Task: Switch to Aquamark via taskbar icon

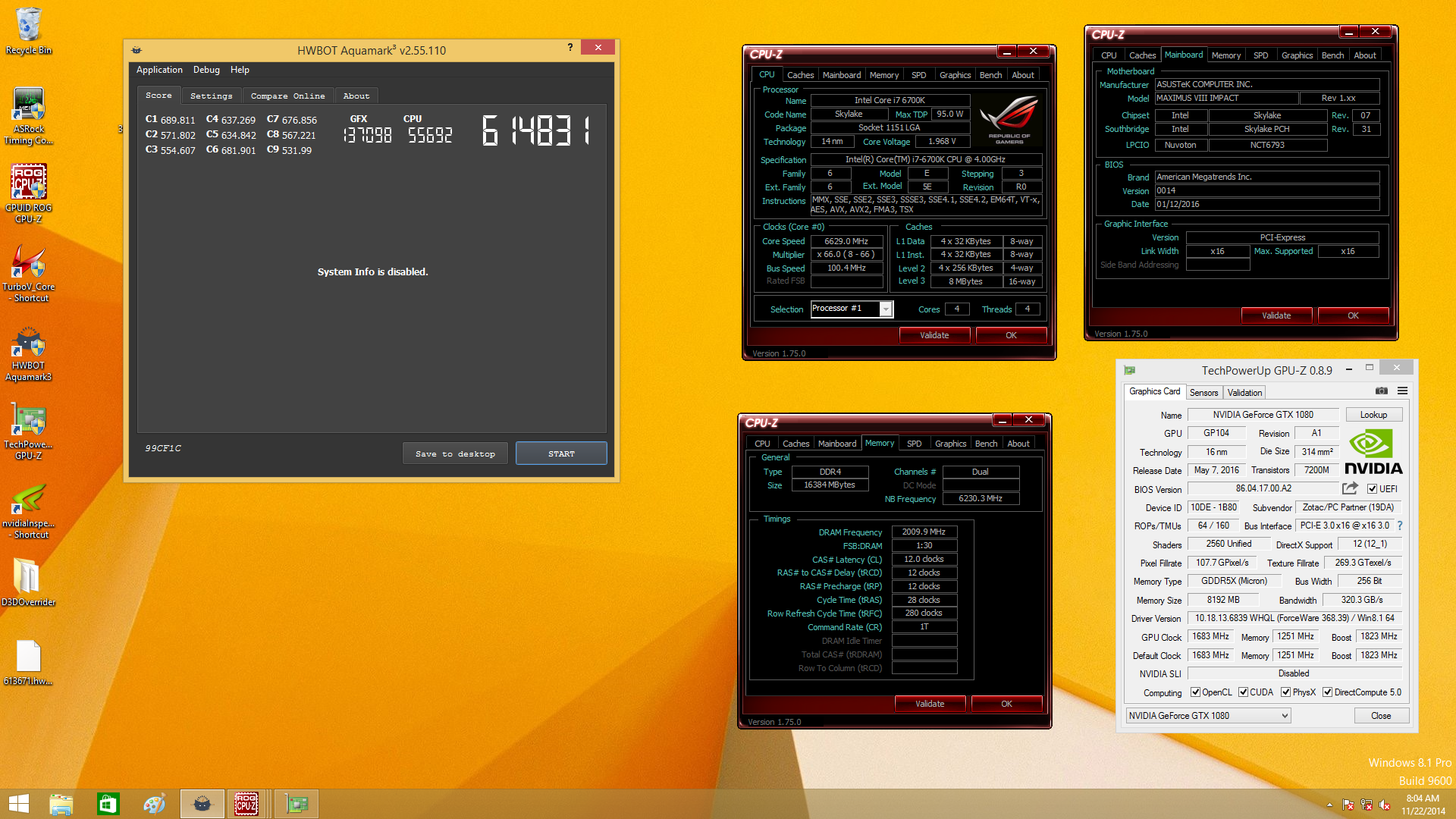Action: 202,804
